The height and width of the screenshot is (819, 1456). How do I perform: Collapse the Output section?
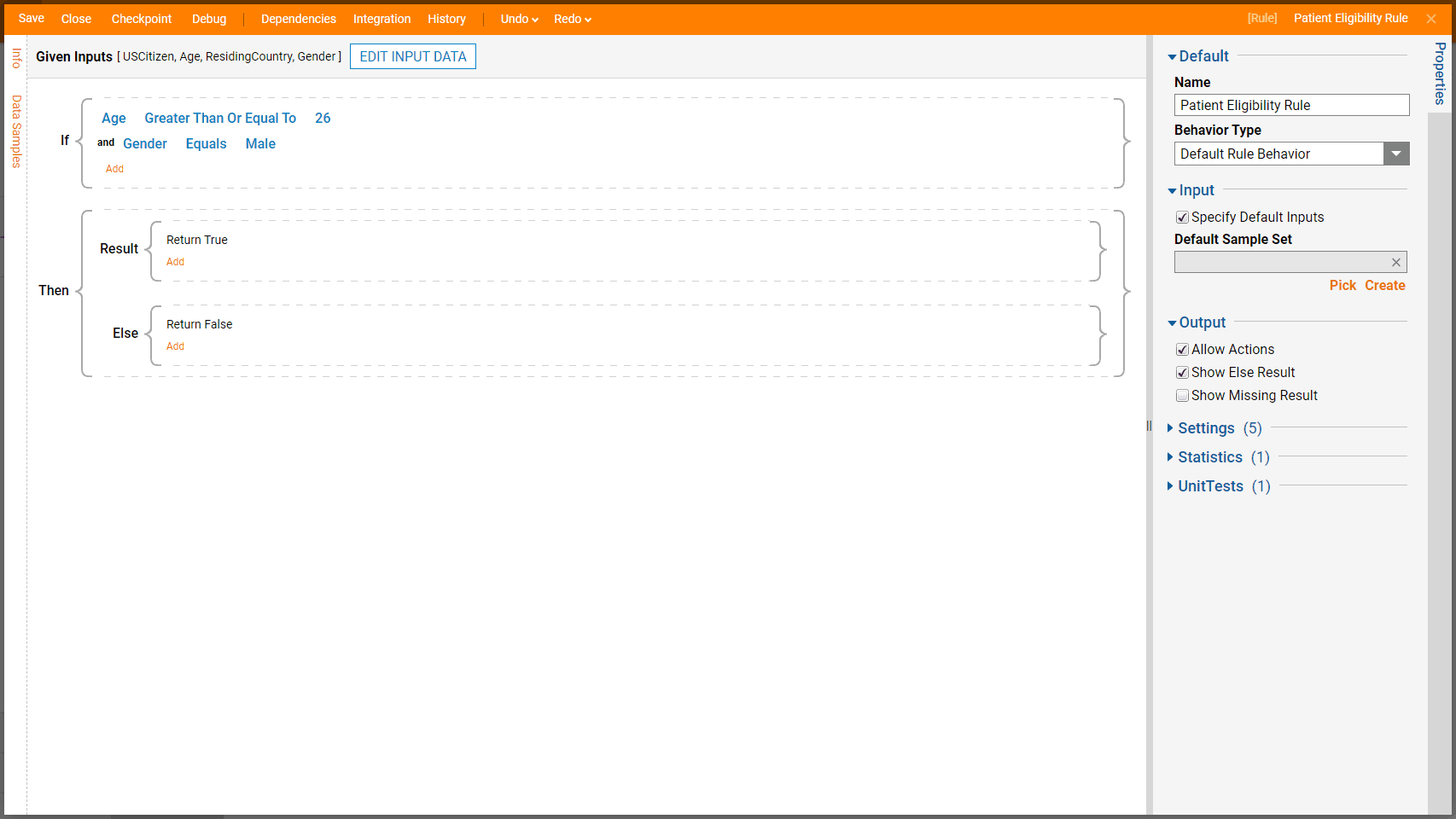[x=1201, y=322]
